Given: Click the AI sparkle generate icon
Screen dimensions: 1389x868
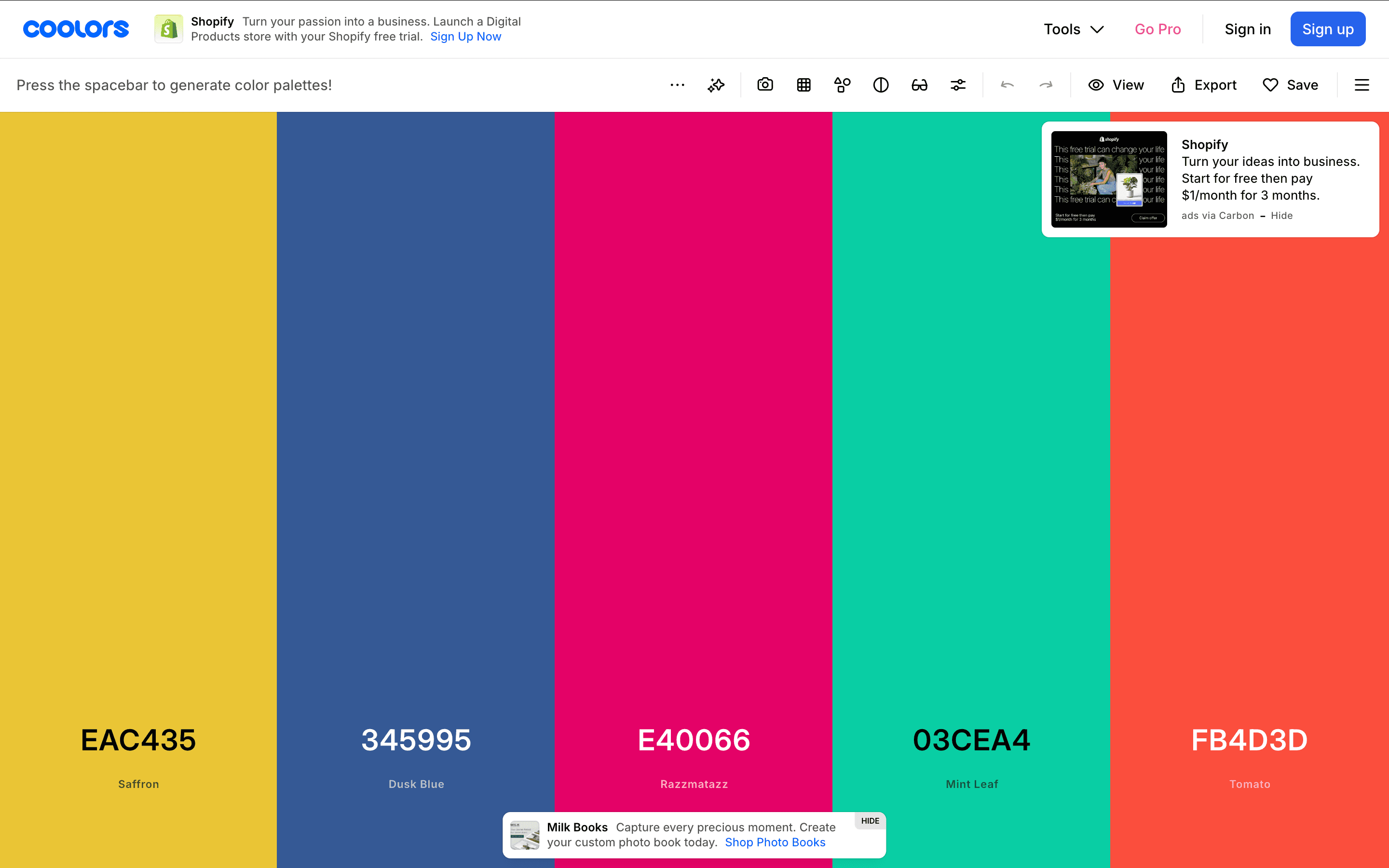Looking at the screenshot, I should click(x=716, y=85).
